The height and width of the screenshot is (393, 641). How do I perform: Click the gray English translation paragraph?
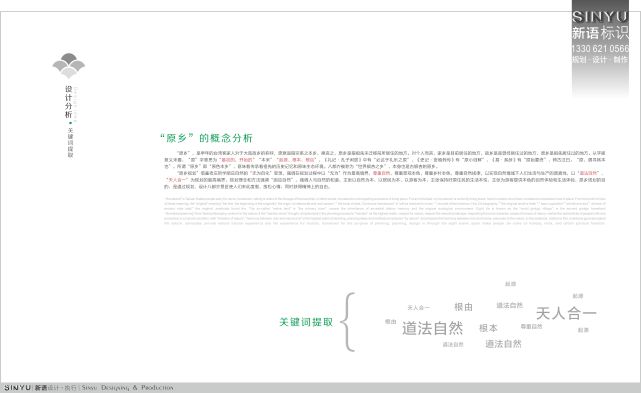click(x=385, y=211)
